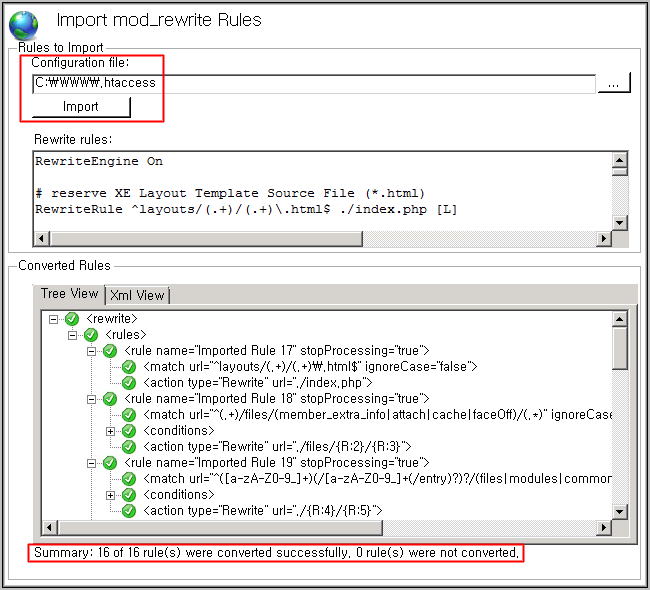Click the Configuration file path field
Viewport: 650px width, 590px height.
(314, 83)
